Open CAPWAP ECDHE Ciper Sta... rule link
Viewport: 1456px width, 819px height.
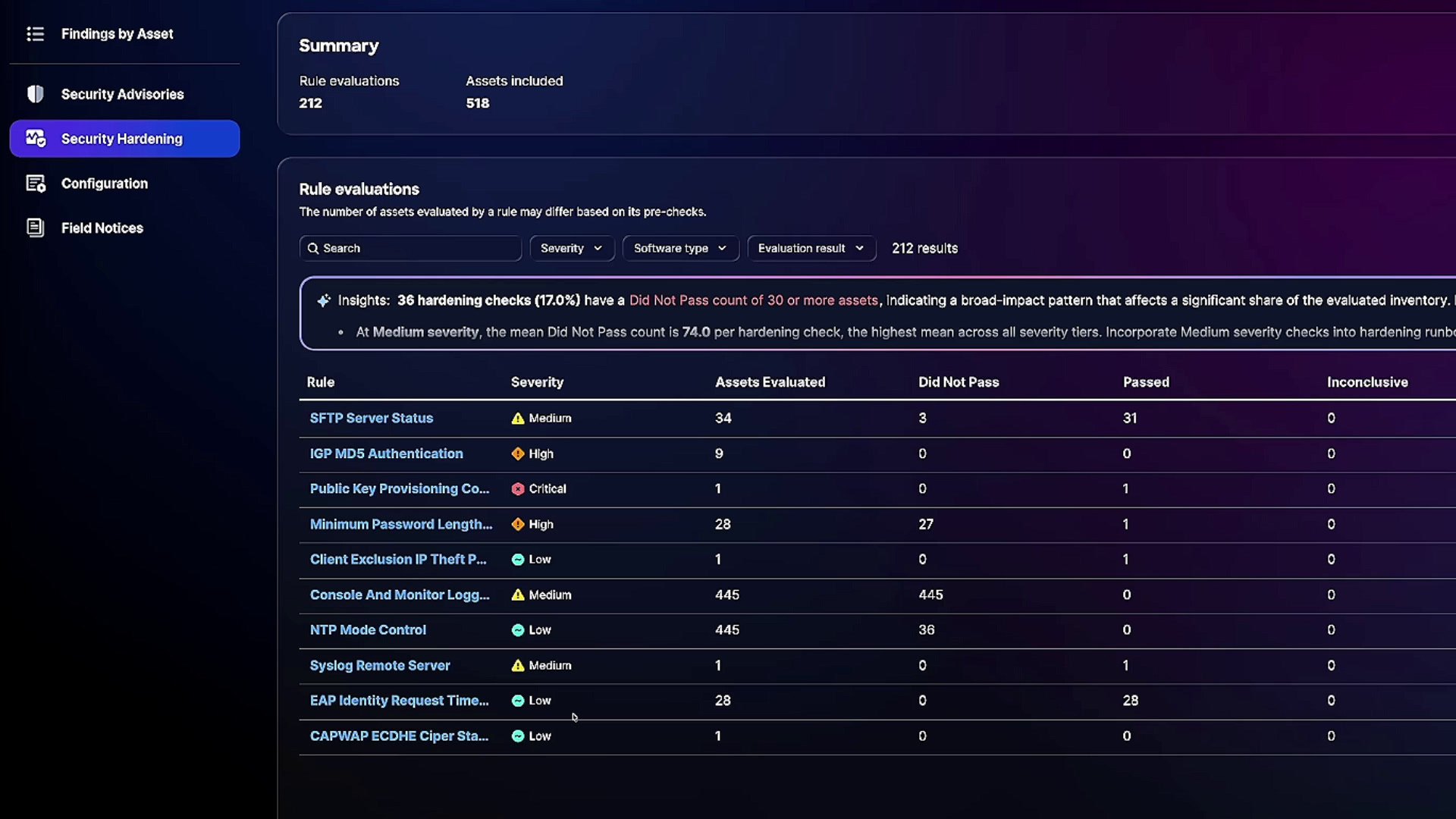(399, 736)
